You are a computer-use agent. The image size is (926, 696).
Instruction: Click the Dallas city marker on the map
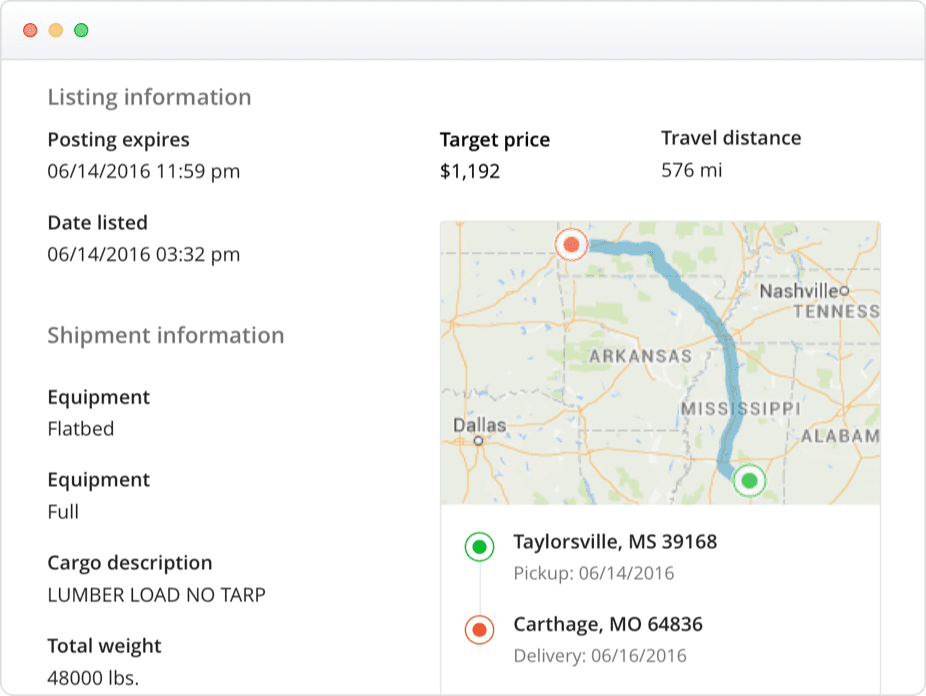pyautogui.click(x=478, y=440)
